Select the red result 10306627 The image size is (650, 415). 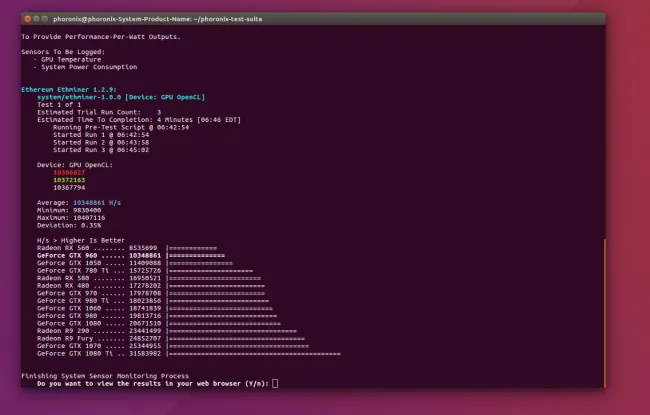point(69,172)
